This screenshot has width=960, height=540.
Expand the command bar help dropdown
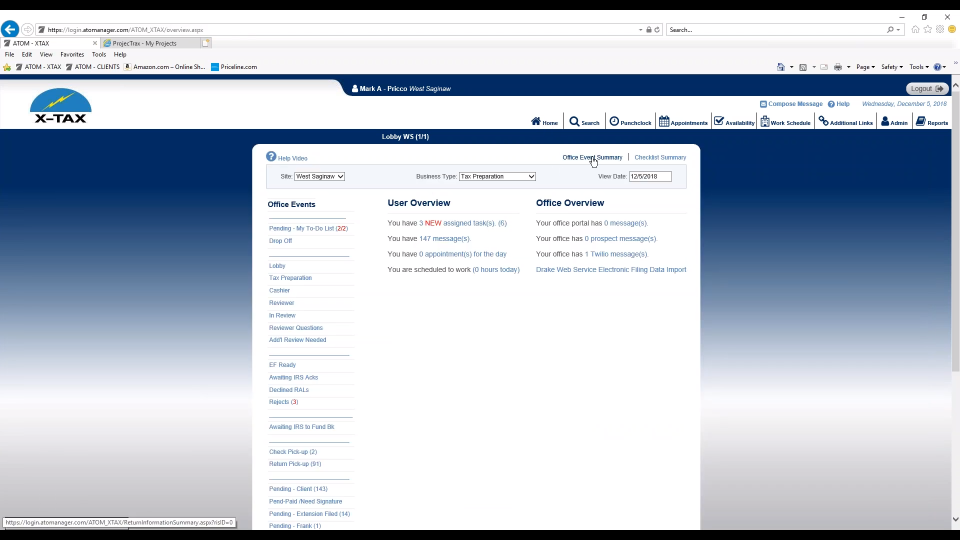944,67
